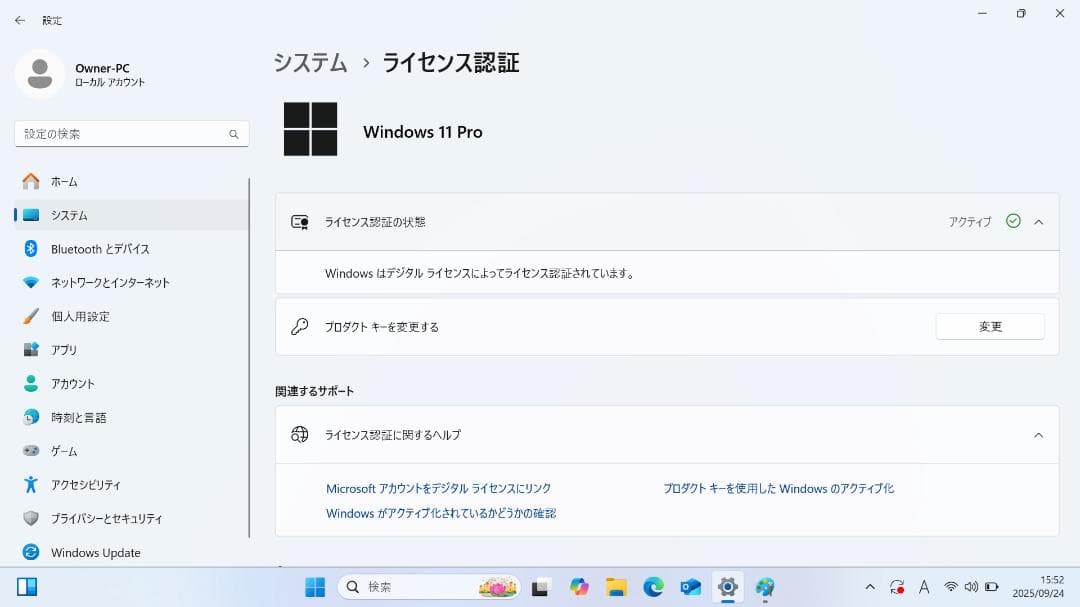
Task: Collapse the ライセンス認証に関するヘルプ section
Action: tap(1039, 435)
